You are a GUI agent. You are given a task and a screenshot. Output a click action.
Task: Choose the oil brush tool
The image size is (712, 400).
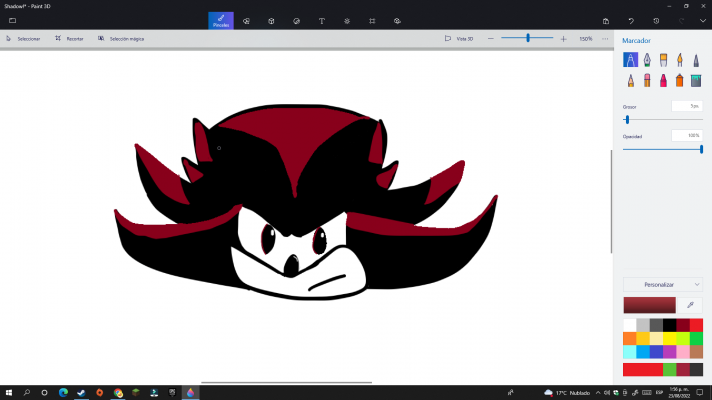[x=663, y=60]
